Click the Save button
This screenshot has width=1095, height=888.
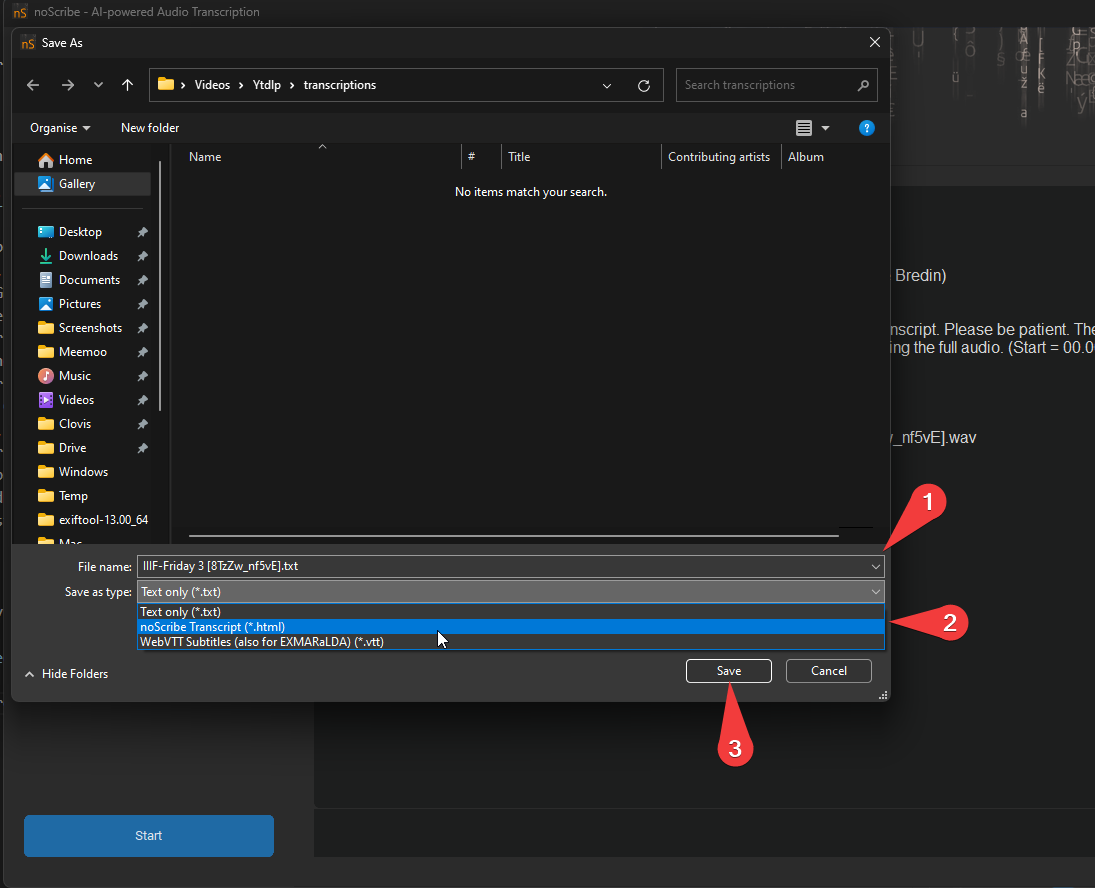pos(728,671)
